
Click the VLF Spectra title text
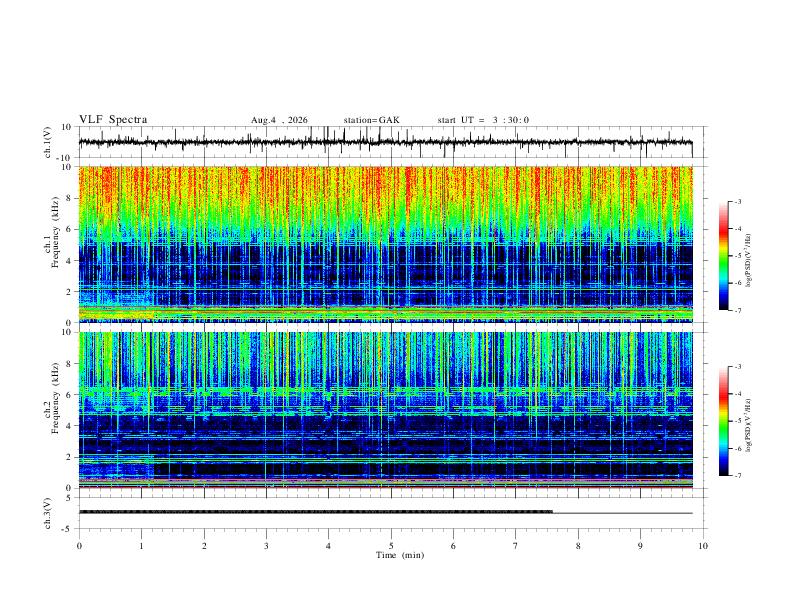tap(113, 120)
